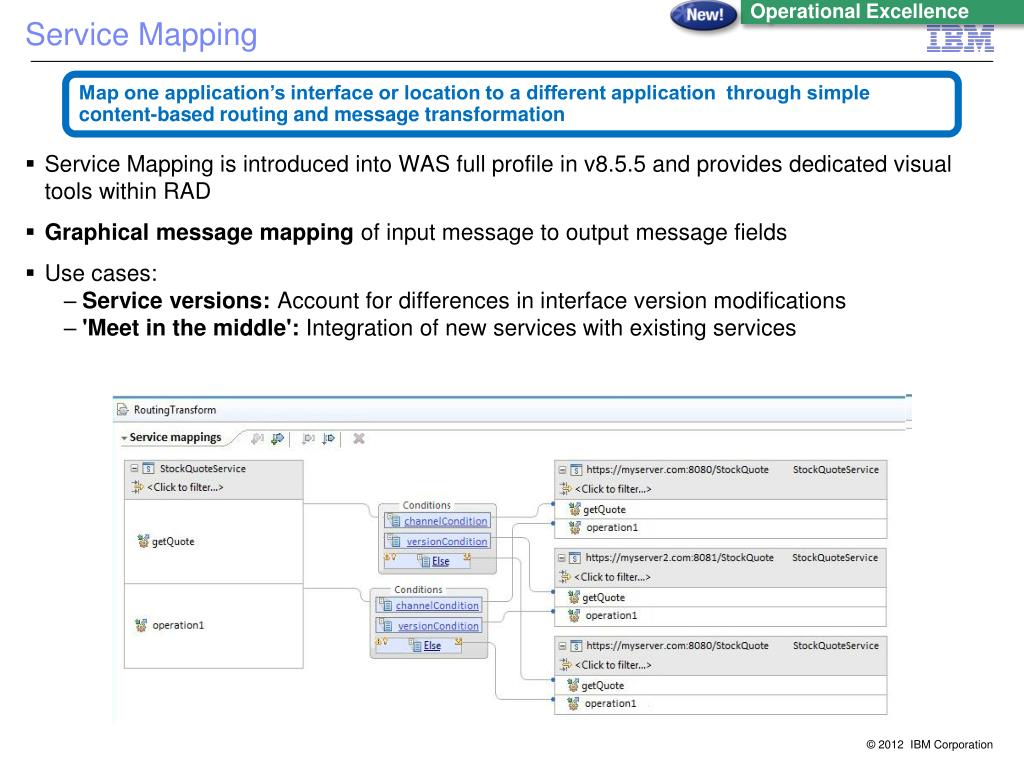Collapse the Service mappings section arrow
Image resolution: width=1024 pixels, height=768 pixels.
tap(123, 438)
